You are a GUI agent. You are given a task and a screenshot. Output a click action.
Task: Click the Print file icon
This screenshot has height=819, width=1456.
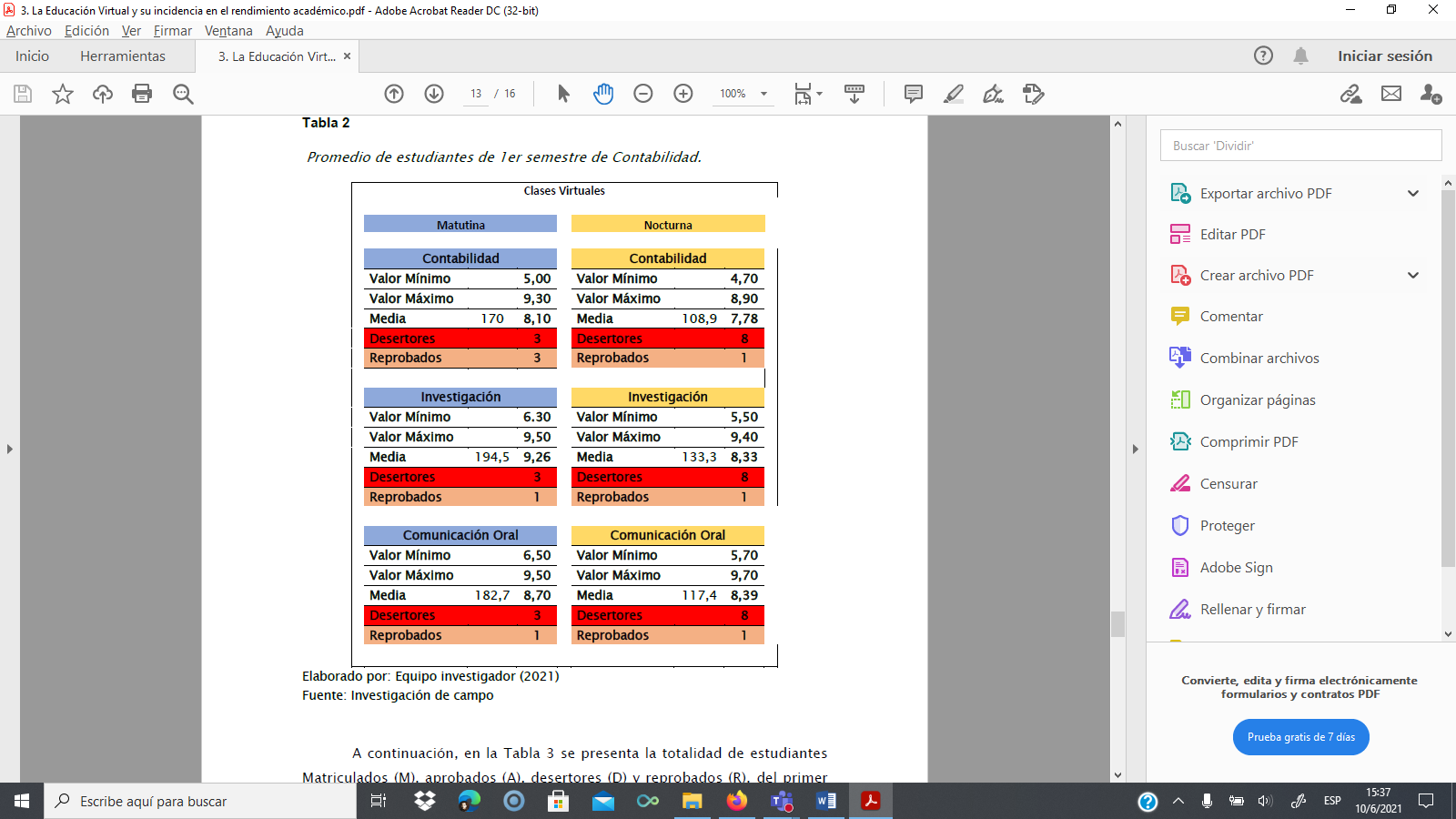click(142, 94)
